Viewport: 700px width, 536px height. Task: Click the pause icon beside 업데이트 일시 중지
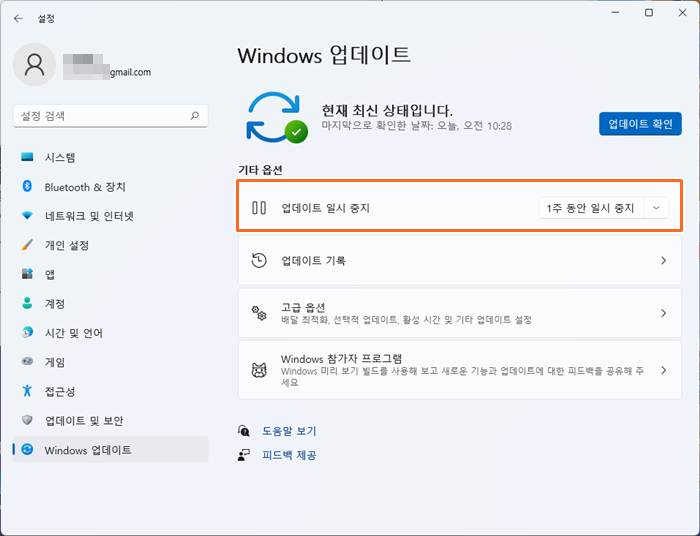(259, 208)
